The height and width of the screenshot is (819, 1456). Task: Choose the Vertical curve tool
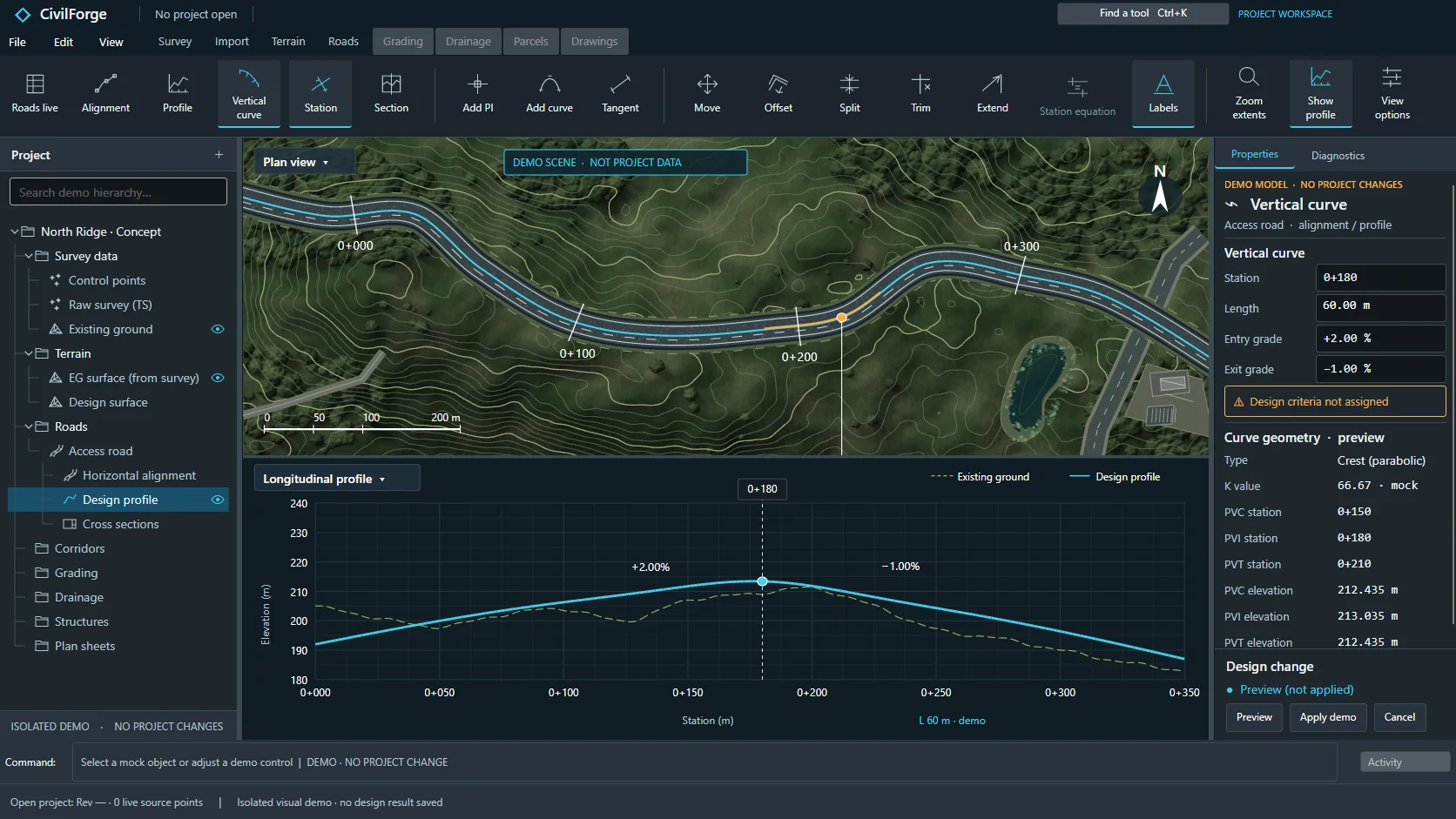point(249,94)
